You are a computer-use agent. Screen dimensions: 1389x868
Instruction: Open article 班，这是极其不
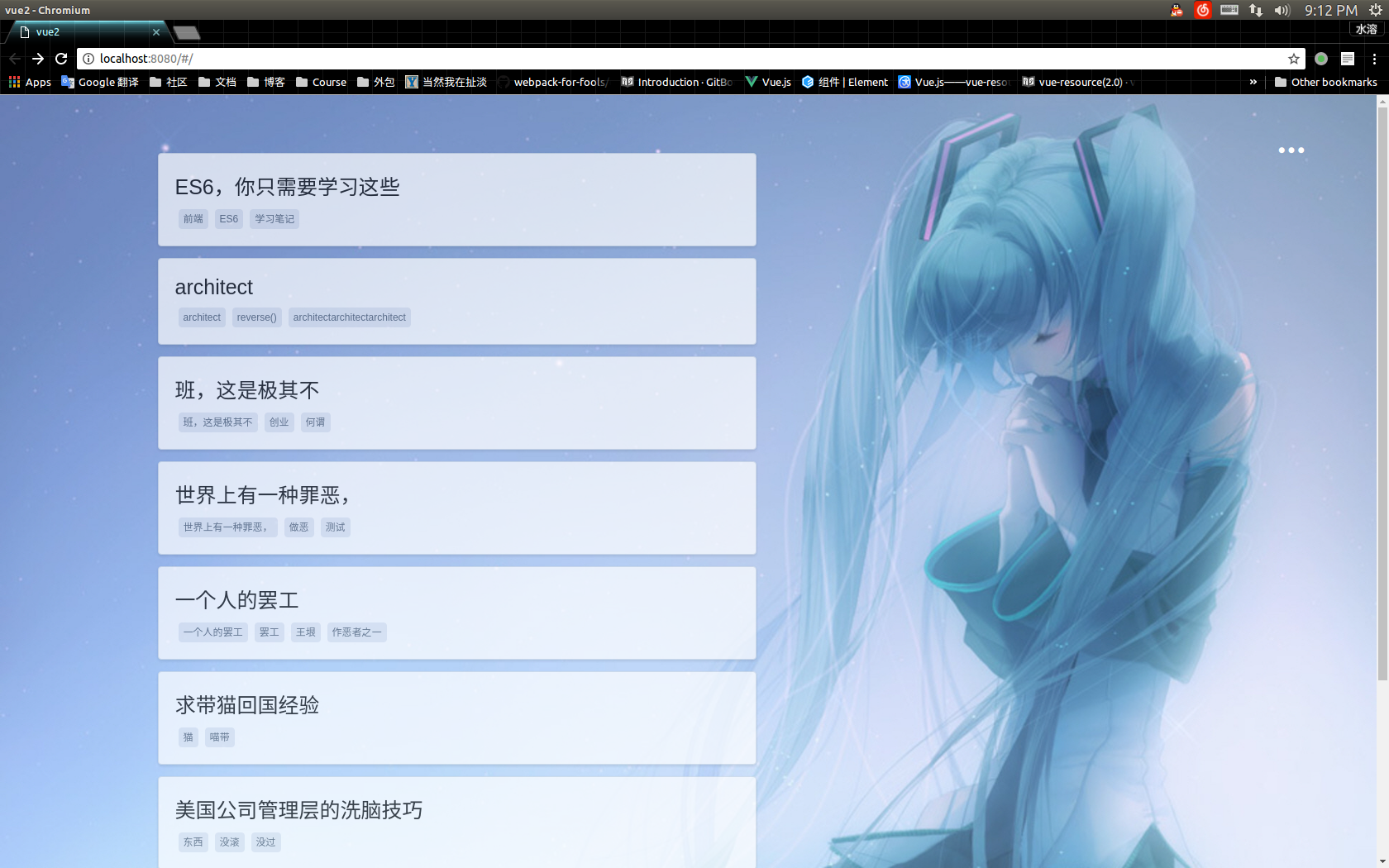(x=246, y=390)
